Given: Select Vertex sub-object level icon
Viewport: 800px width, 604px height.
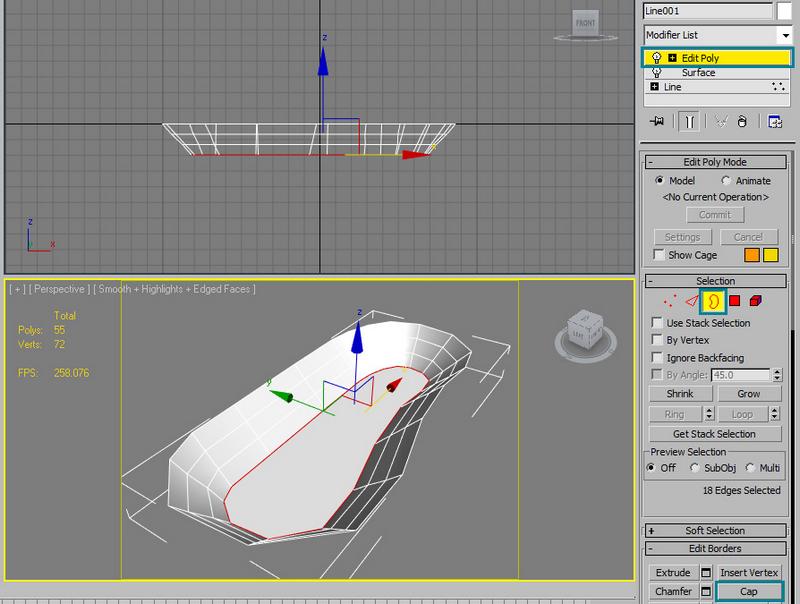Looking at the screenshot, I should click(x=670, y=300).
